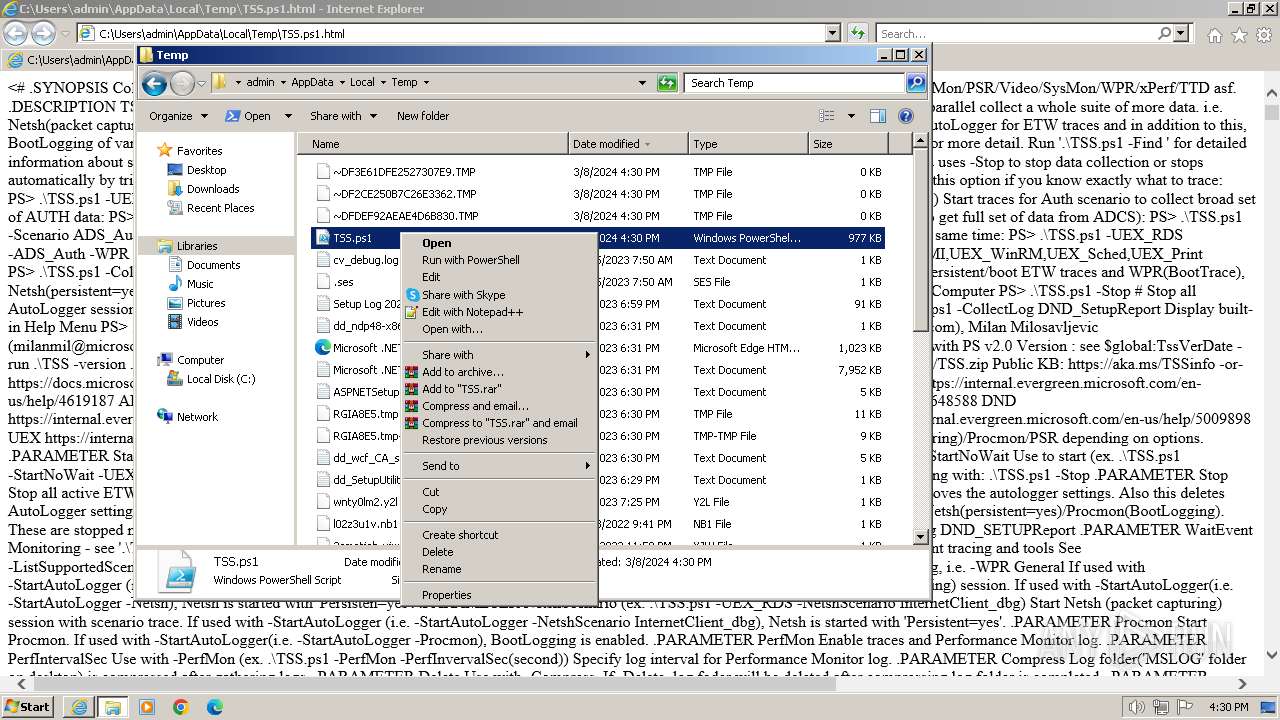Click Open toolbar button
Viewport: 1280px width, 720px height.
(x=248, y=116)
